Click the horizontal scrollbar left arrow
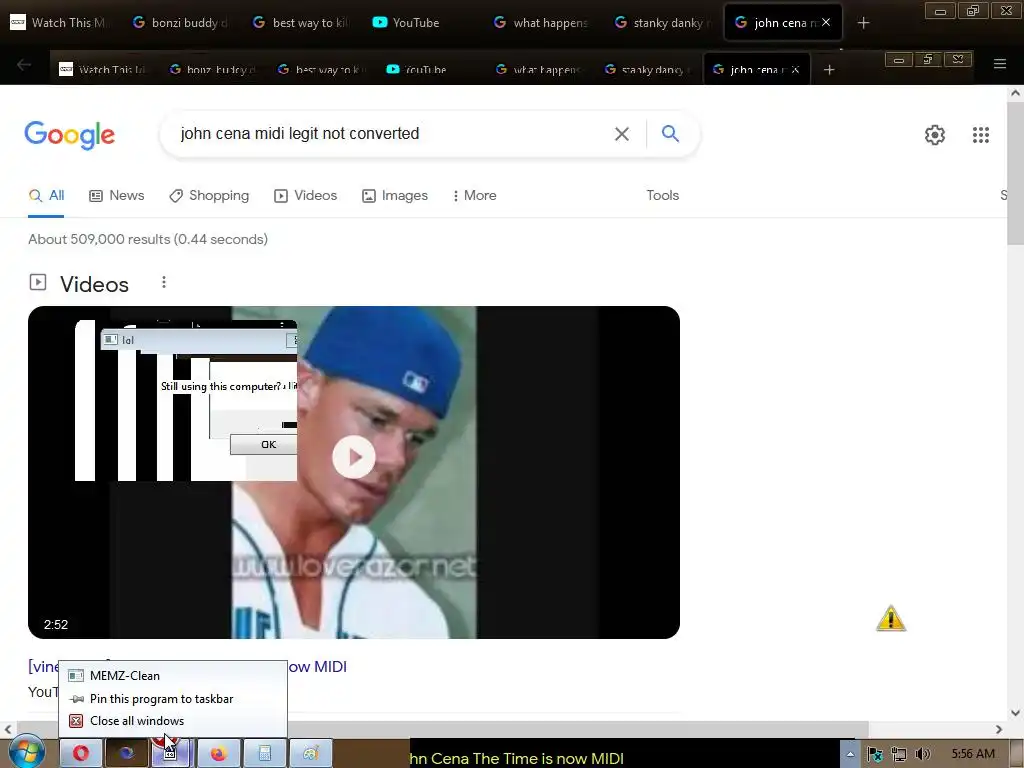 [7, 729]
